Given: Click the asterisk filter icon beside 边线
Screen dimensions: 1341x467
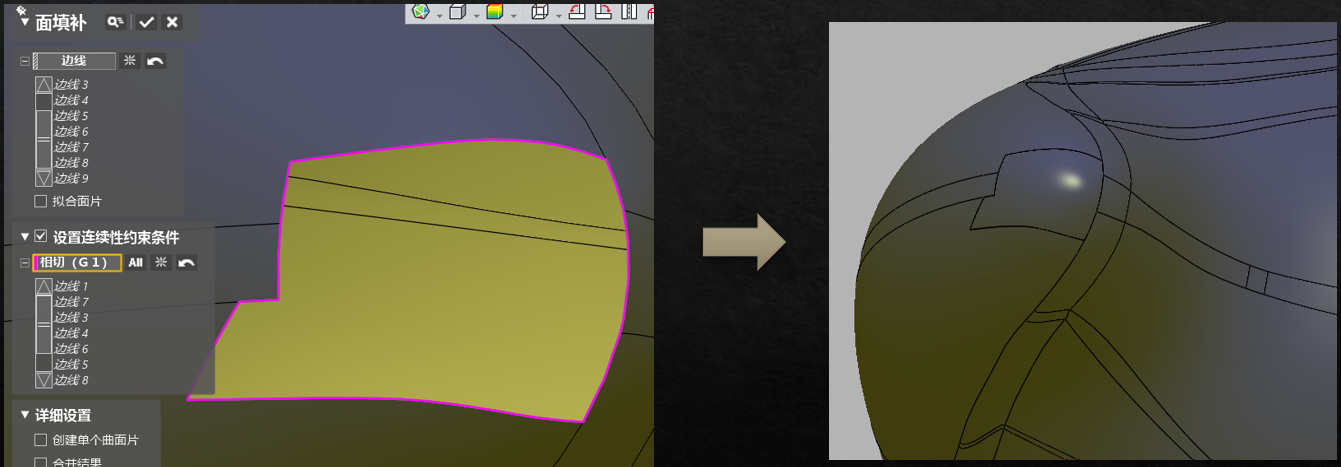Looking at the screenshot, I should 130,61.
